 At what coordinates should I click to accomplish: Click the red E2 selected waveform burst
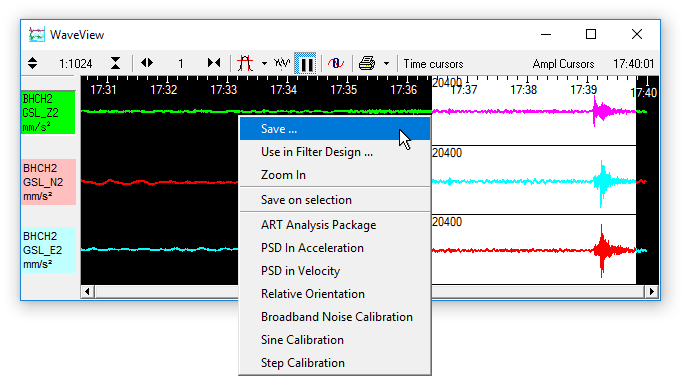coord(602,250)
